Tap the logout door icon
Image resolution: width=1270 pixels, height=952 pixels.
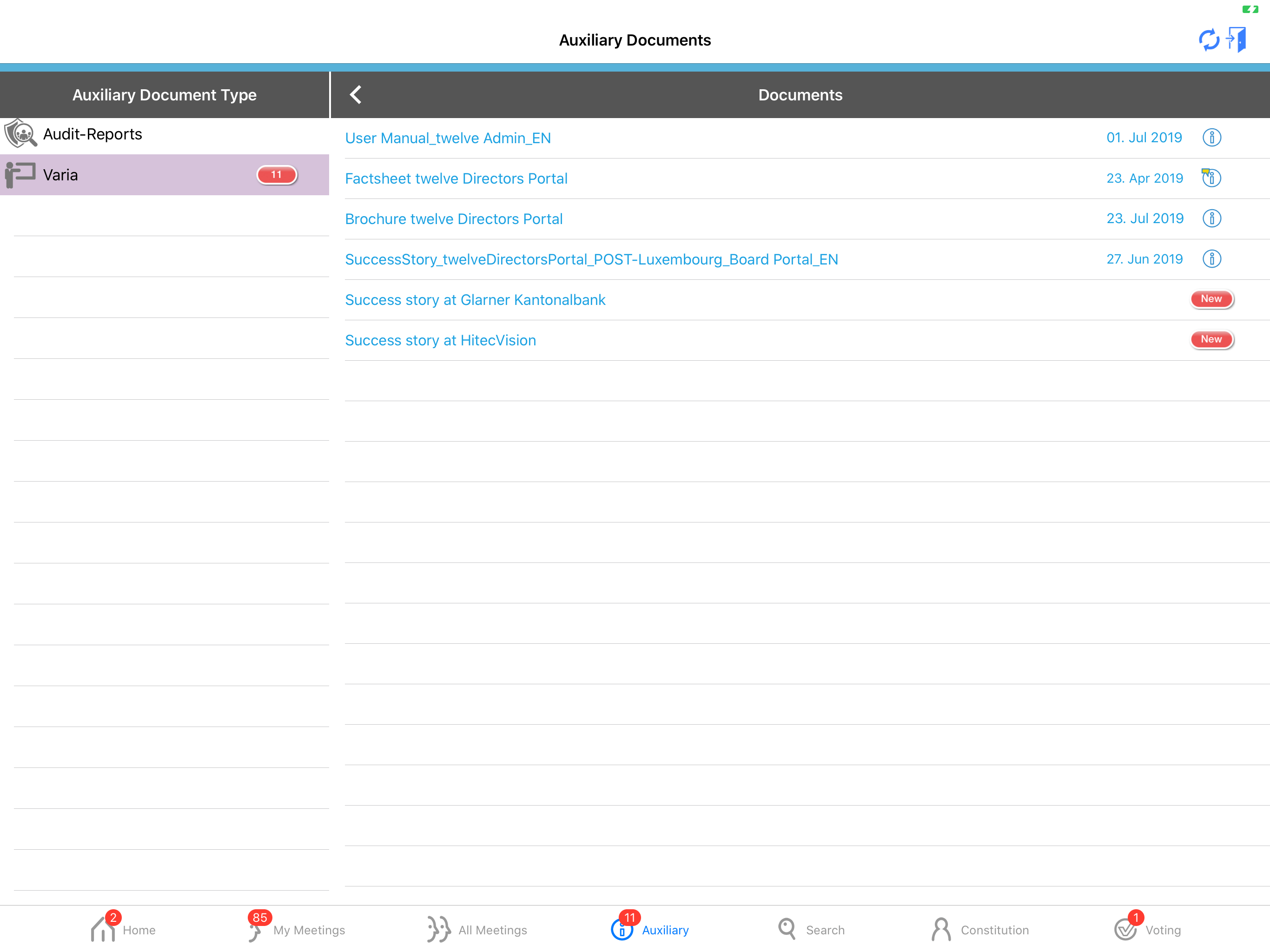click(x=1236, y=40)
